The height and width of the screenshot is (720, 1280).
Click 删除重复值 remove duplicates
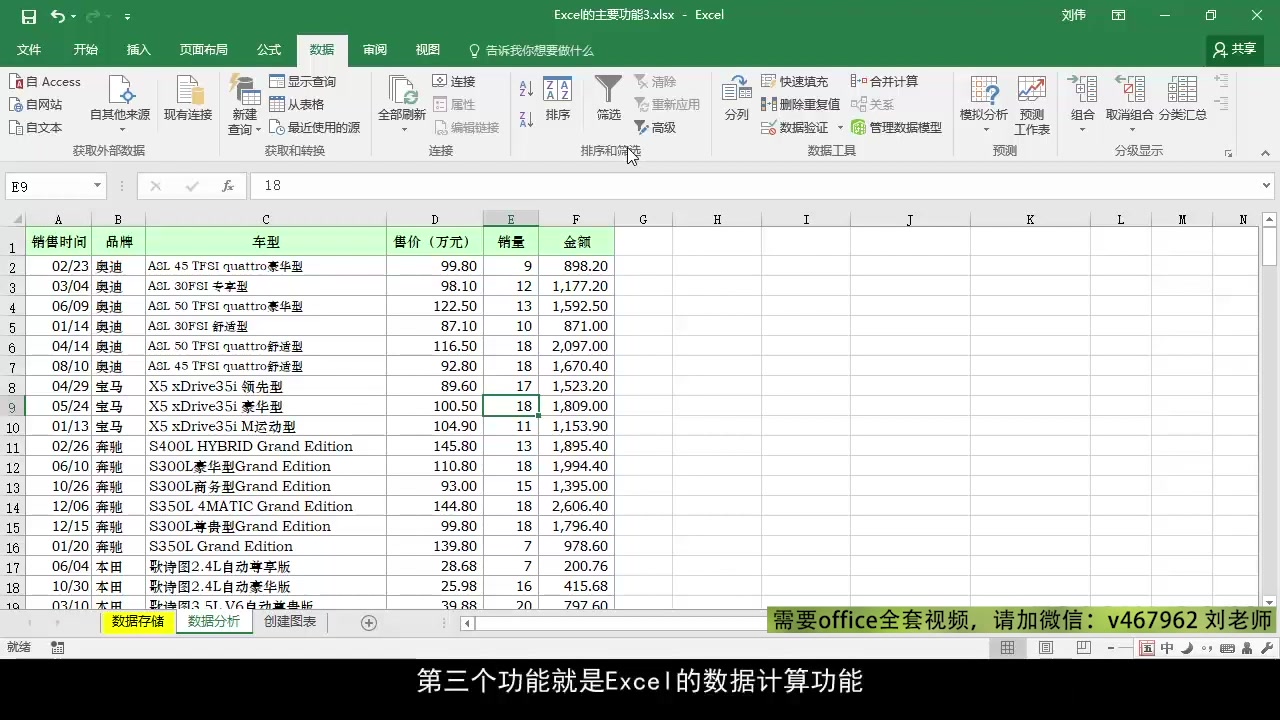pyautogui.click(x=800, y=104)
